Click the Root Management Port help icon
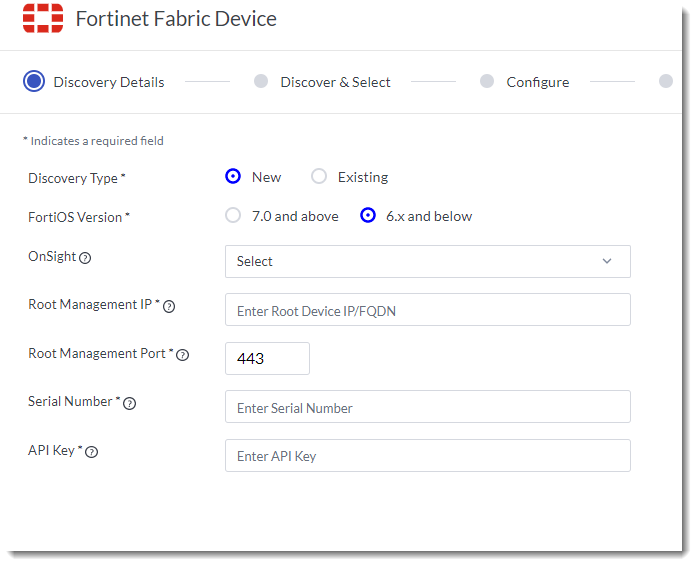Image resolution: width=697 pixels, height=566 pixels. (183, 354)
